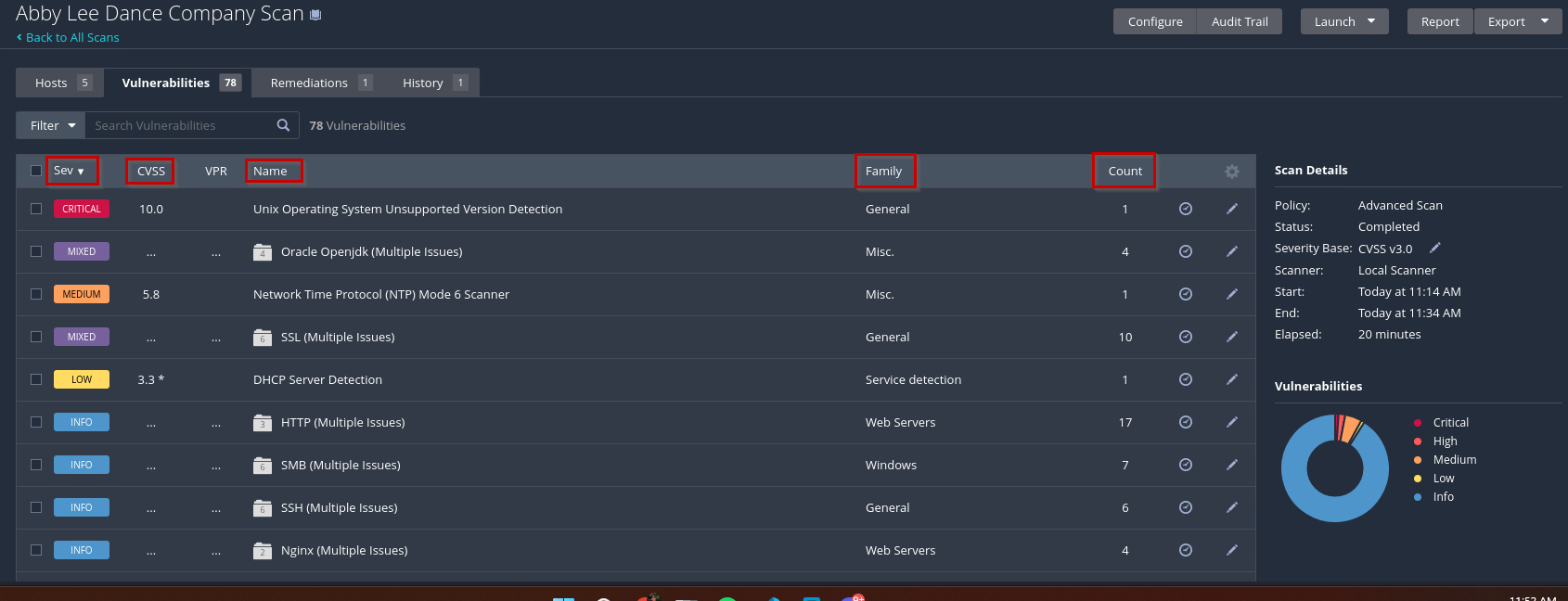
Task: Click edit pencil for SSL (Multiple Issues) row
Action: 1231,337
